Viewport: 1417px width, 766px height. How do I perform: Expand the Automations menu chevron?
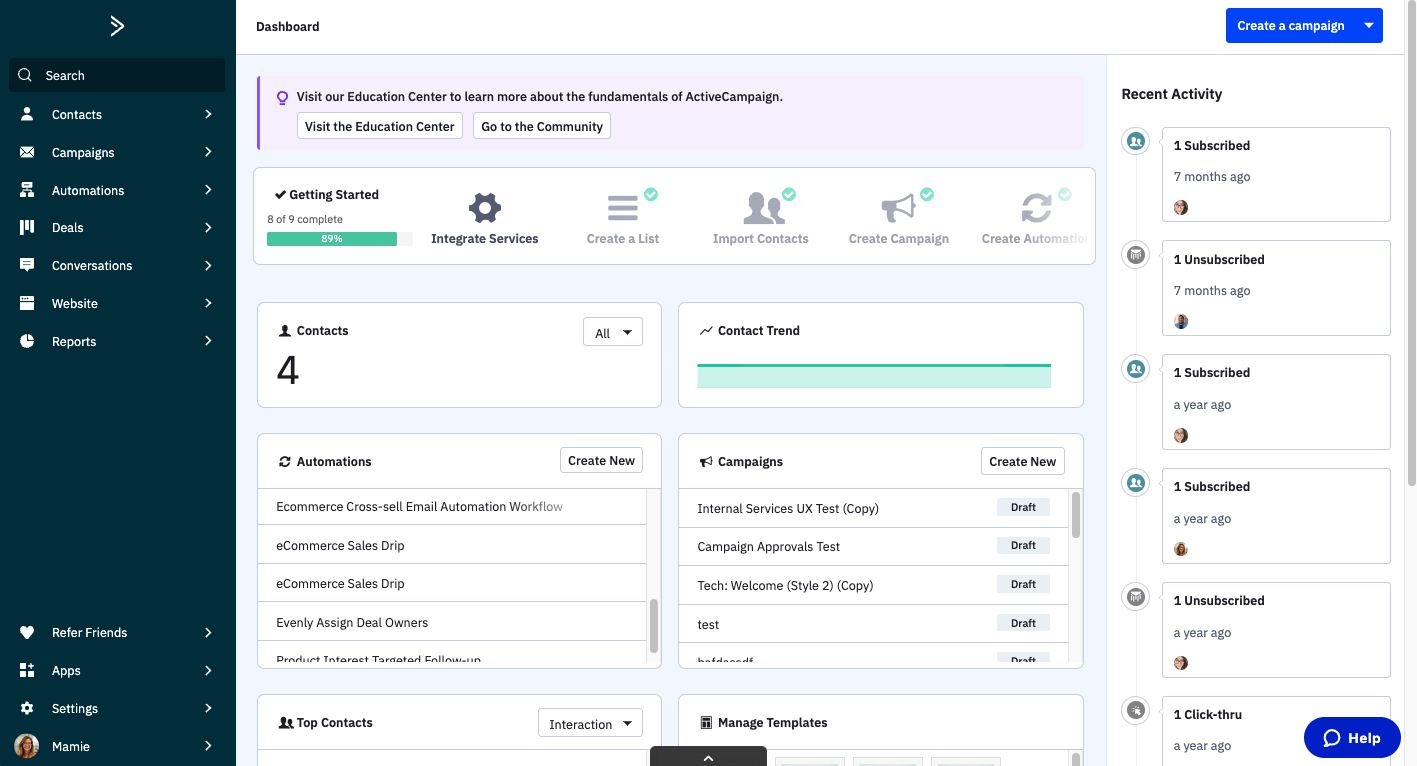pyautogui.click(x=208, y=190)
